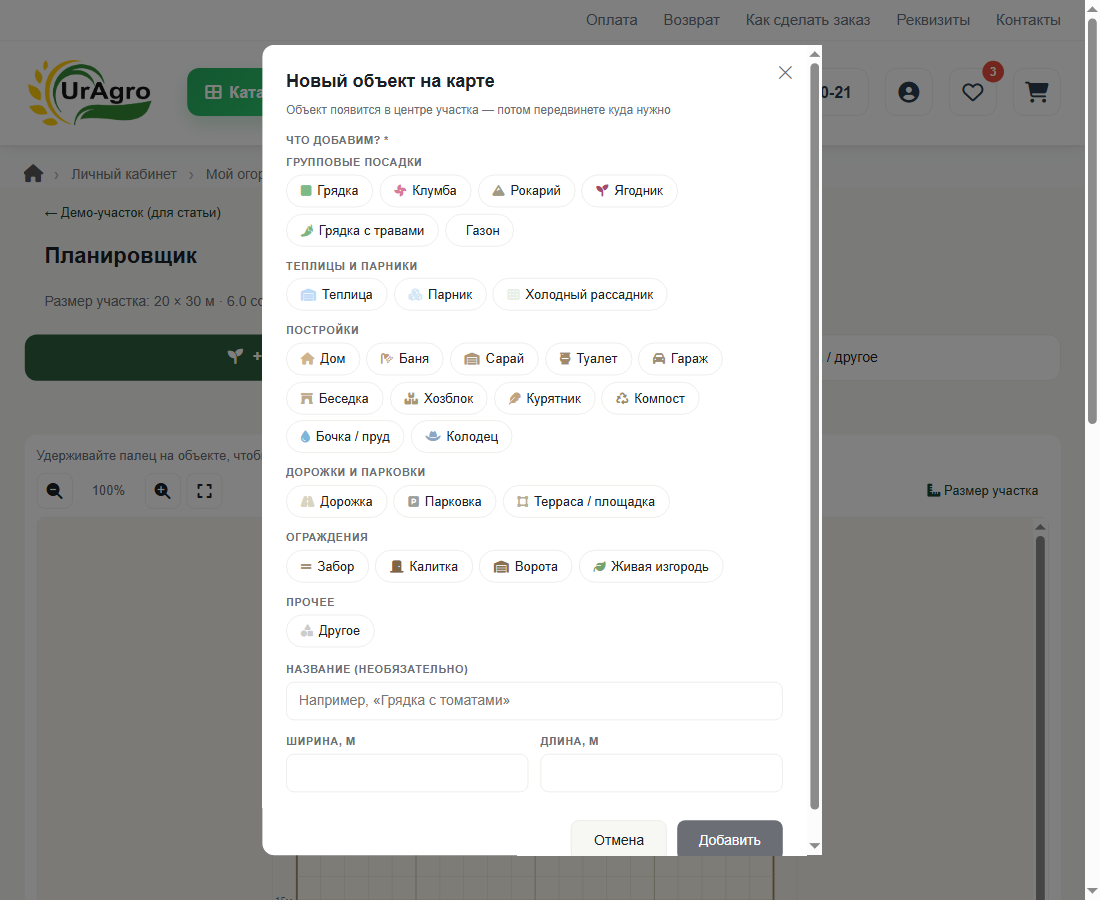Screen dimensions: 1100x900
Task: Click the zoom out magnifier icon
Action: pyautogui.click(x=55, y=490)
